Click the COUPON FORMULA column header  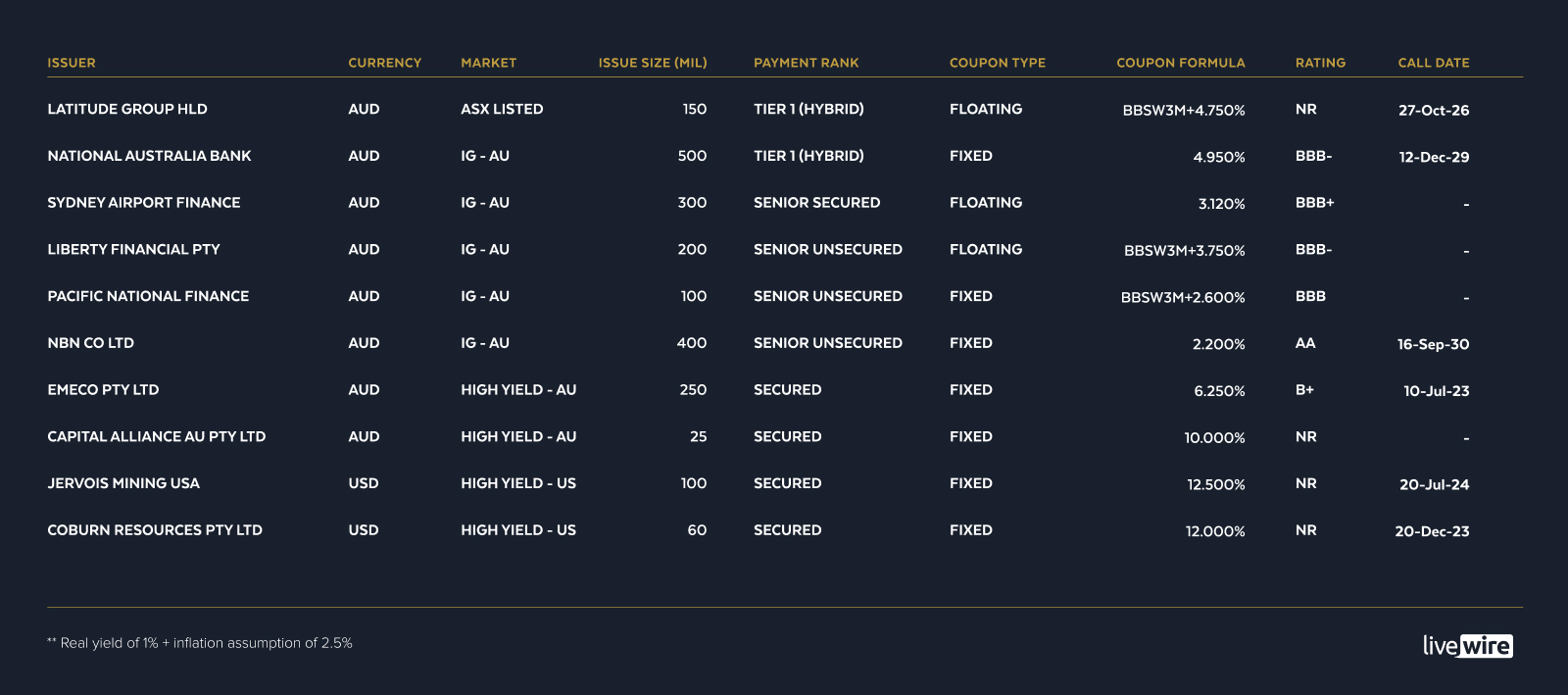coord(1180,63)
